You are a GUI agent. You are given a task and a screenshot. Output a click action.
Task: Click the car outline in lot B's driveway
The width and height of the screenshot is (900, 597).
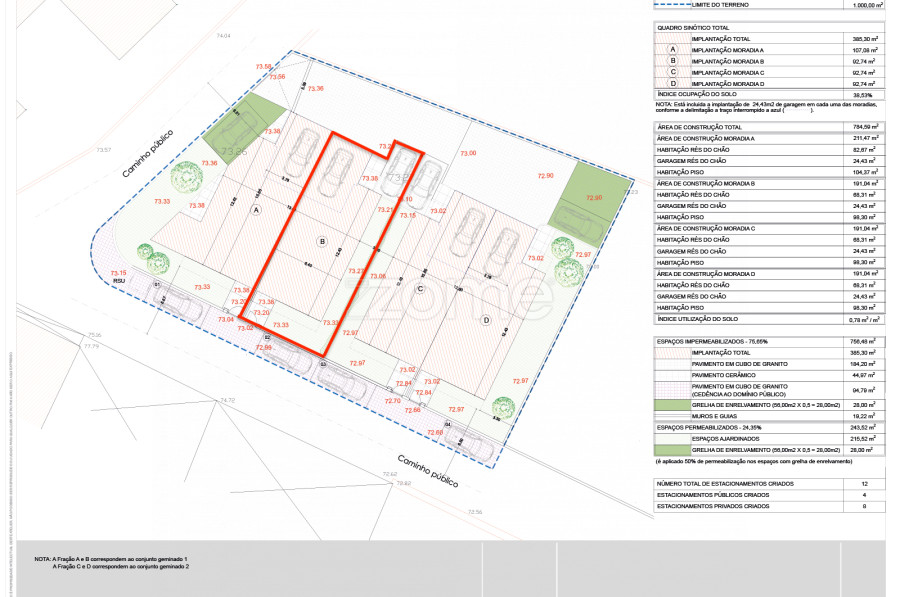tap(338, 168)
